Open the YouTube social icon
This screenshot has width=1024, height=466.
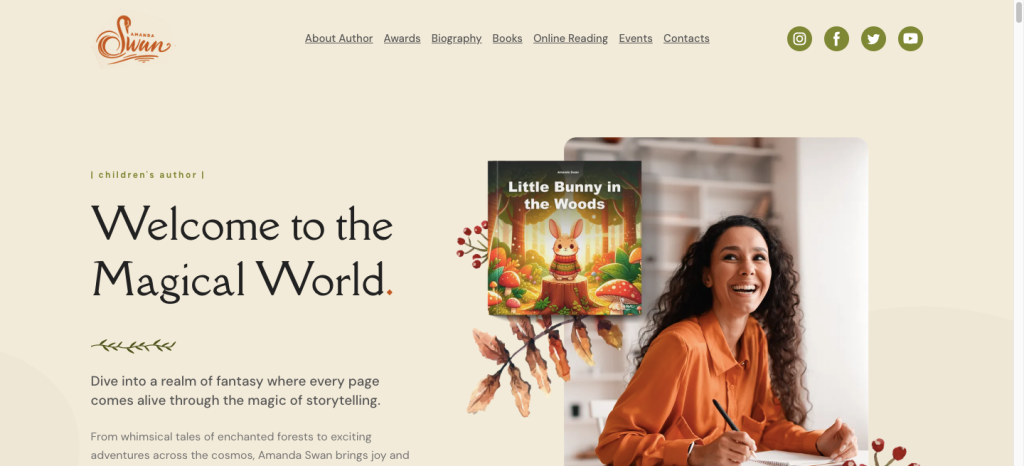(910, 39)
